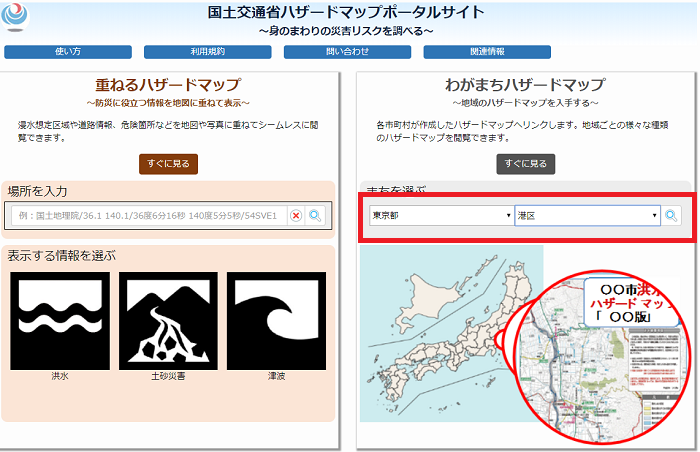
Task: Click the 洪水 caption text
Action: (x=60, y=376)
